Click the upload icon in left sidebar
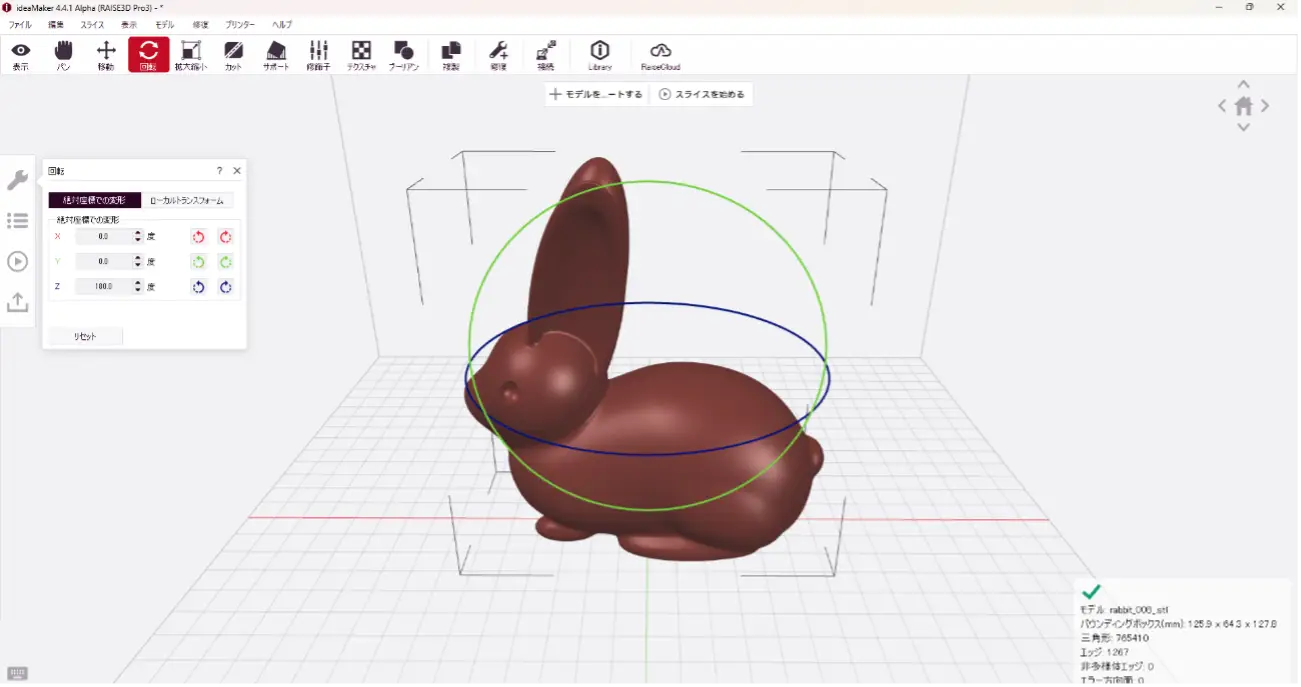The height and width of the screenshot is (687, 1301). pos(17,302)
